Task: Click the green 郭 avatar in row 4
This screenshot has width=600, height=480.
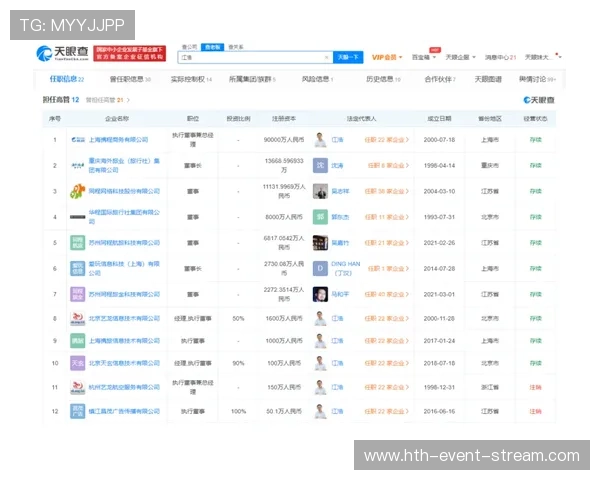Action: [320, 217]
